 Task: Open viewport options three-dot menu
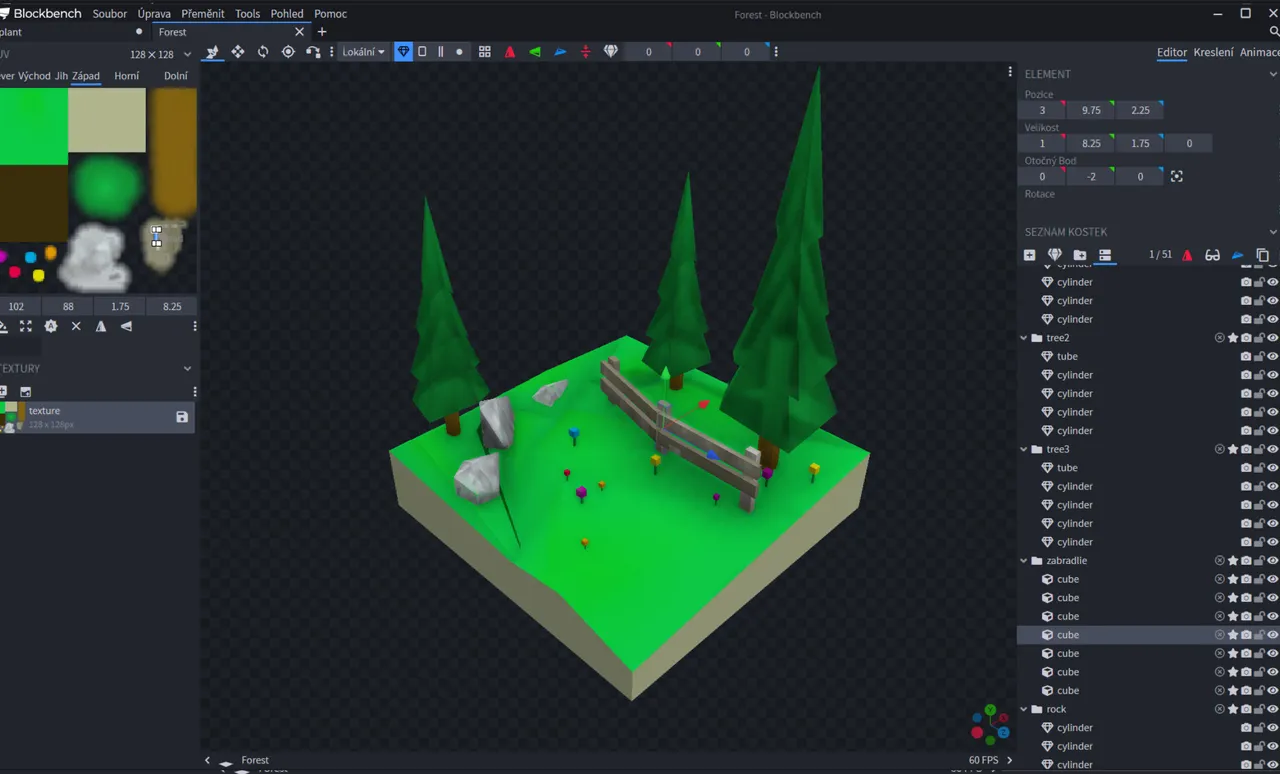[x=1010, y=72]
